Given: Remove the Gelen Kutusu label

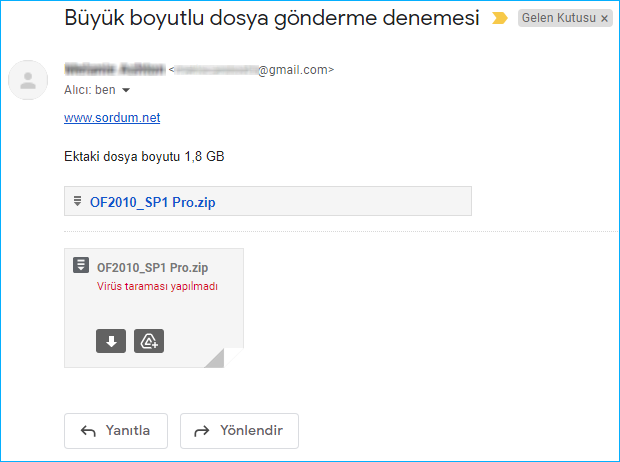Looking at the screenshot, I should point(605,18).
